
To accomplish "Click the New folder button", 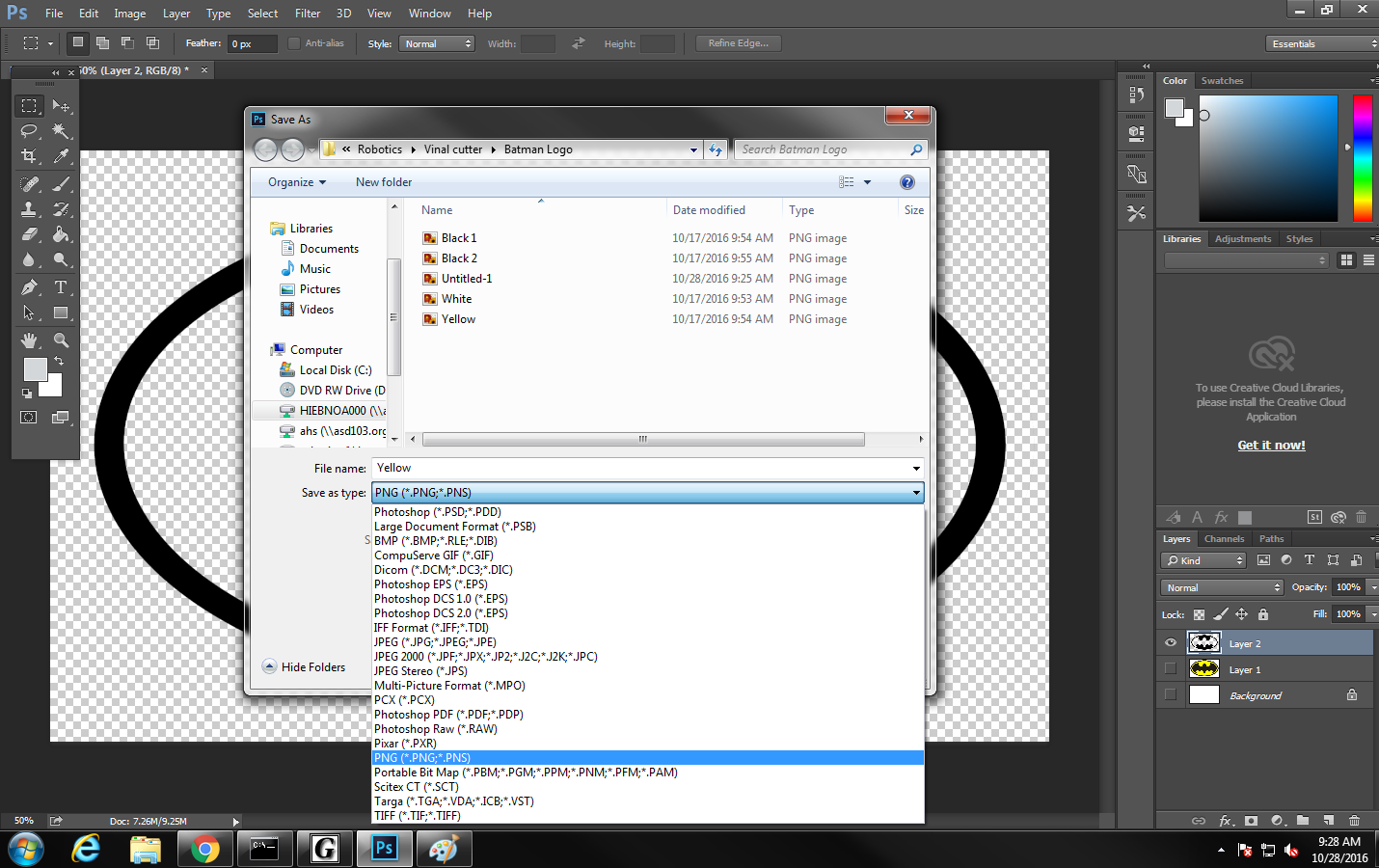I will click(x=384, y=182).
